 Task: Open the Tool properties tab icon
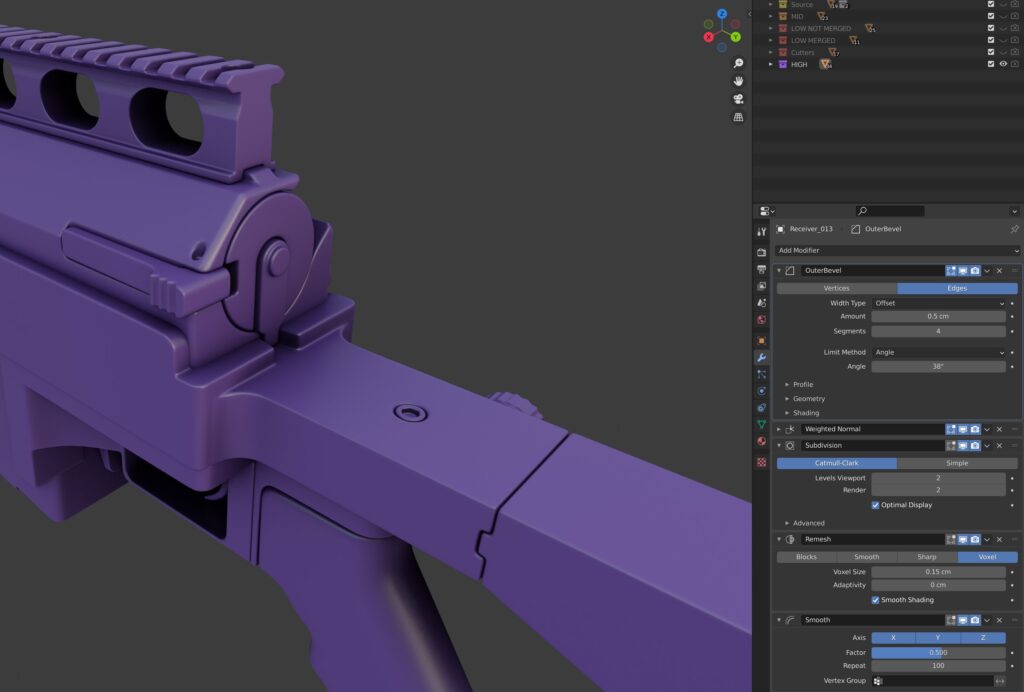(x=761, y=232)
